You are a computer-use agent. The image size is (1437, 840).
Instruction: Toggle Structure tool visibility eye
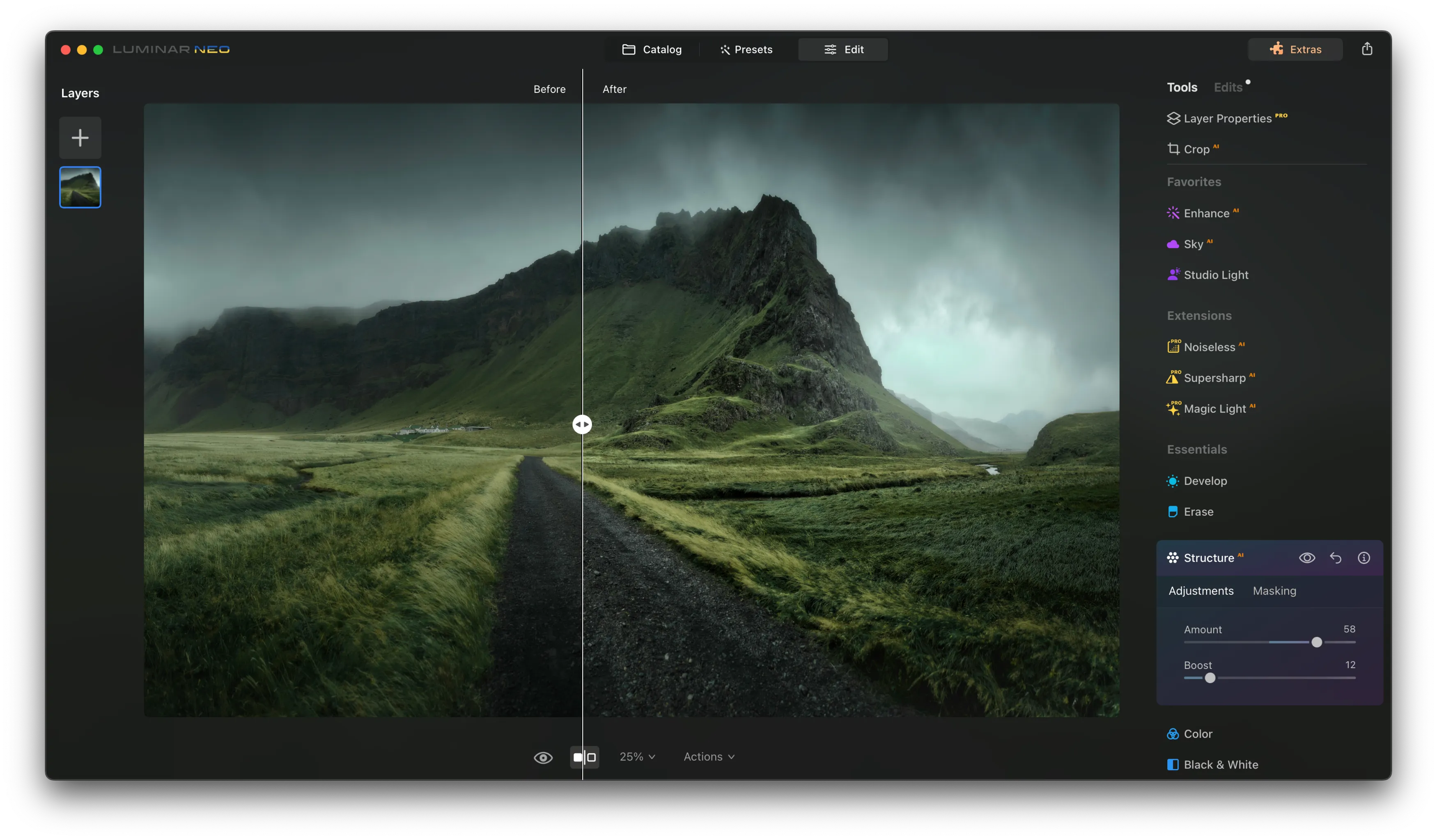(x=1306, y=558)
